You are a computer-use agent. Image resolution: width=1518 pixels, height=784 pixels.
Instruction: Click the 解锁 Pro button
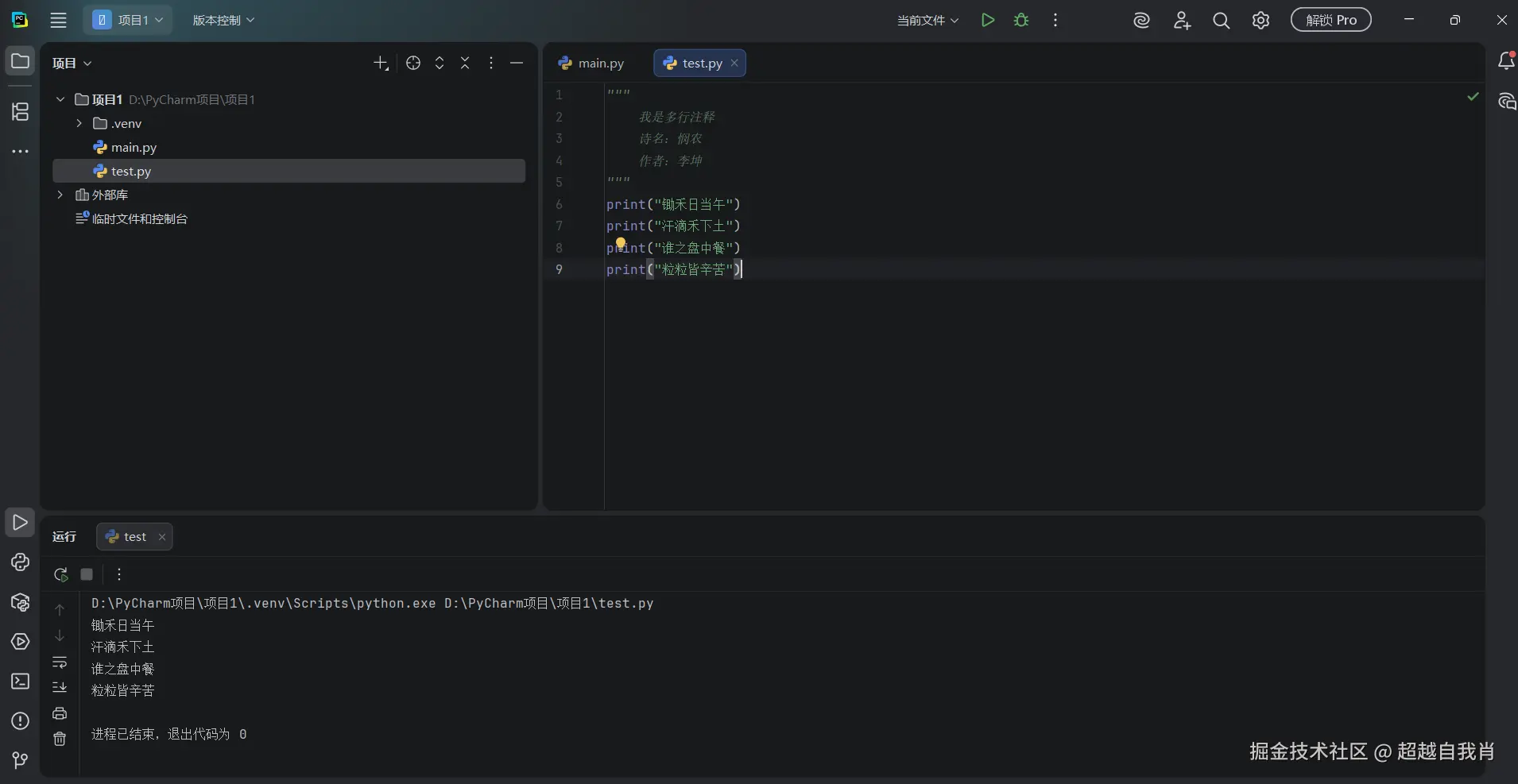tap(1331, 20)
